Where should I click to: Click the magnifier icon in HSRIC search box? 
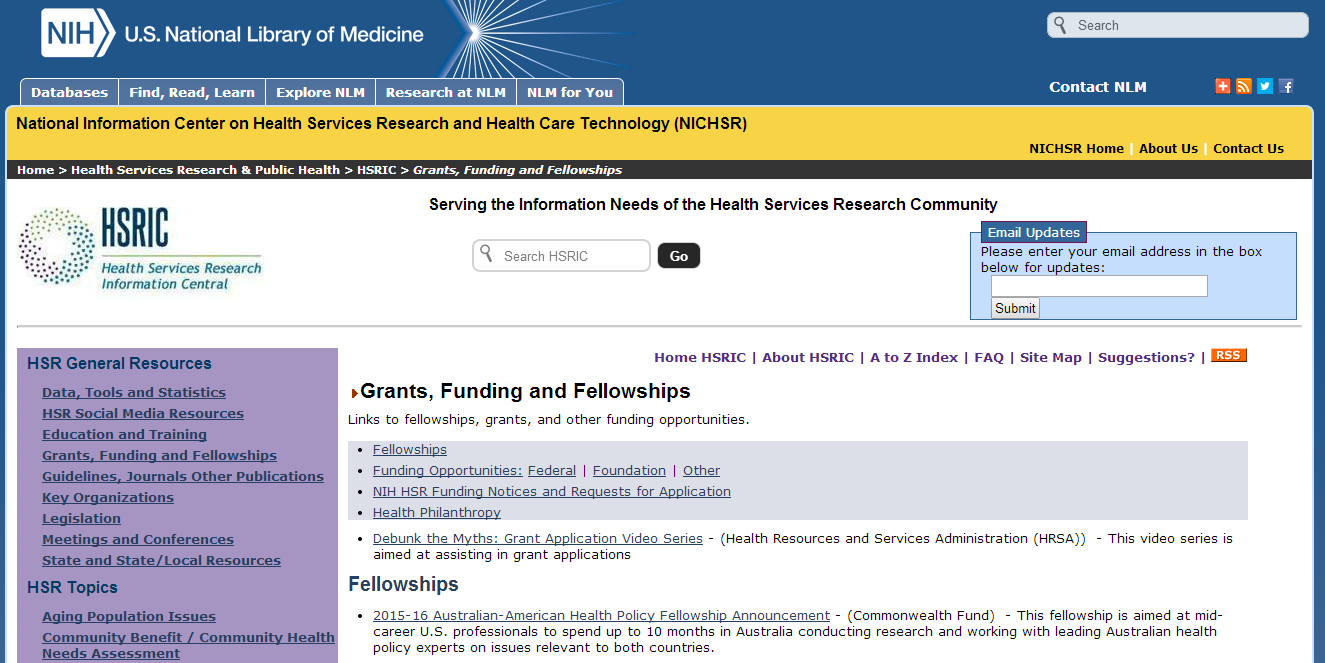pos(487,254)
